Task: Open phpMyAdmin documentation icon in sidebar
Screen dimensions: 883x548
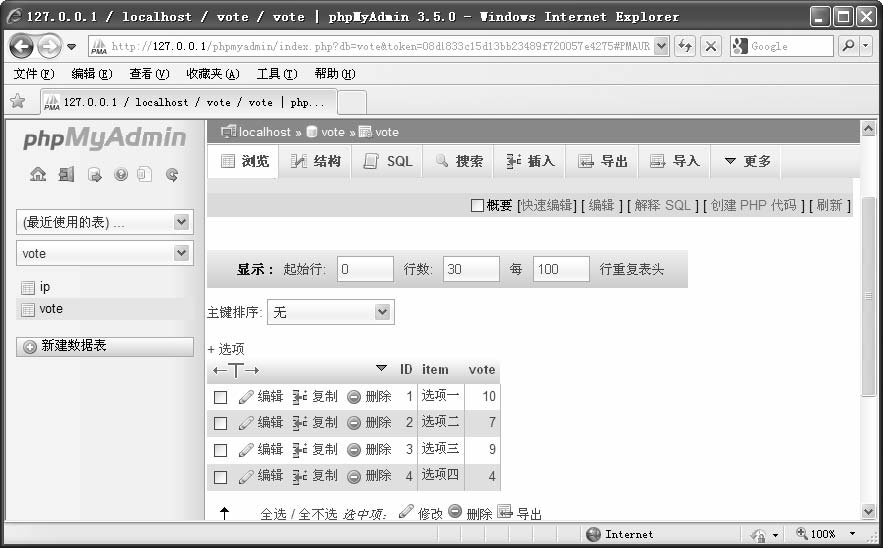Action: pyautogui.click(x=121, y=175)
